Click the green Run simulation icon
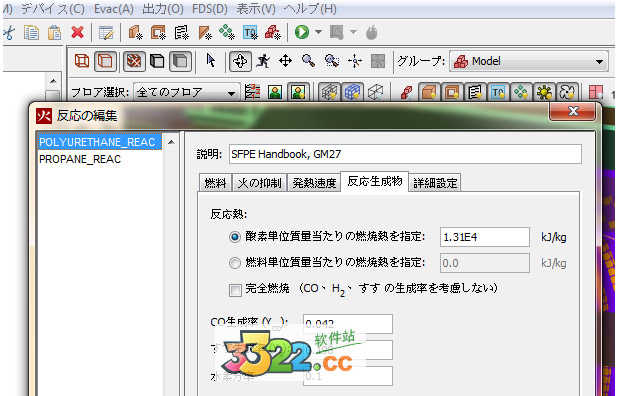The image size is (618, 396). tap(302, 32)
